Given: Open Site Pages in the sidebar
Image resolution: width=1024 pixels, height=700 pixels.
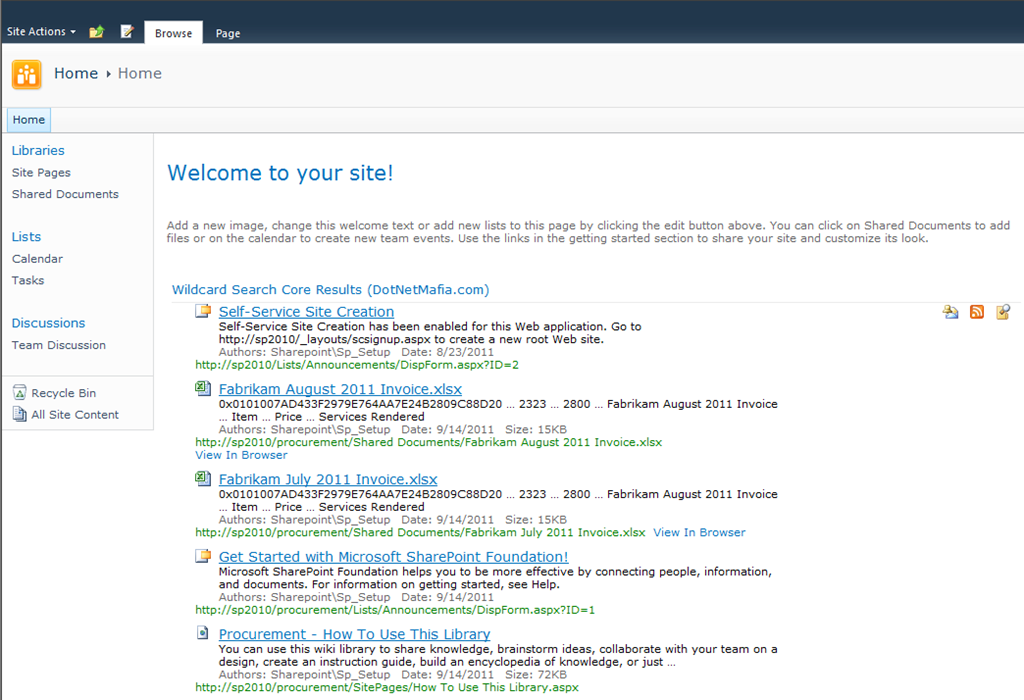Looking at the screenshot, I should pyautogui.click(x=41, y=172).
